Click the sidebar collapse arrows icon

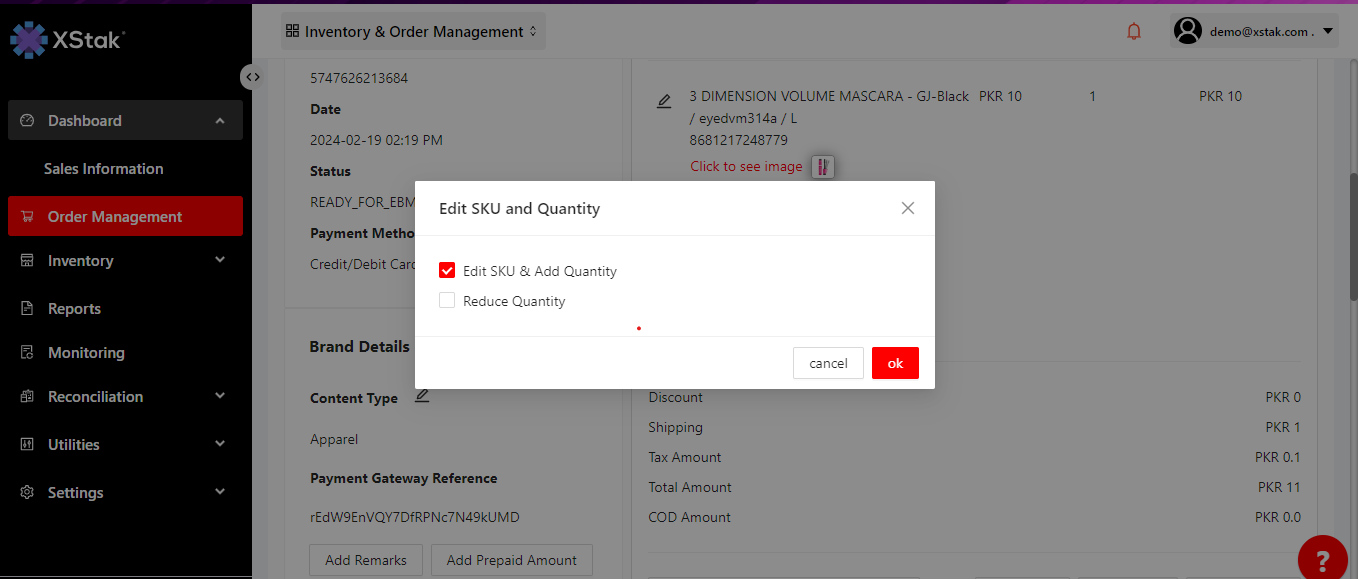click(252, 77)
